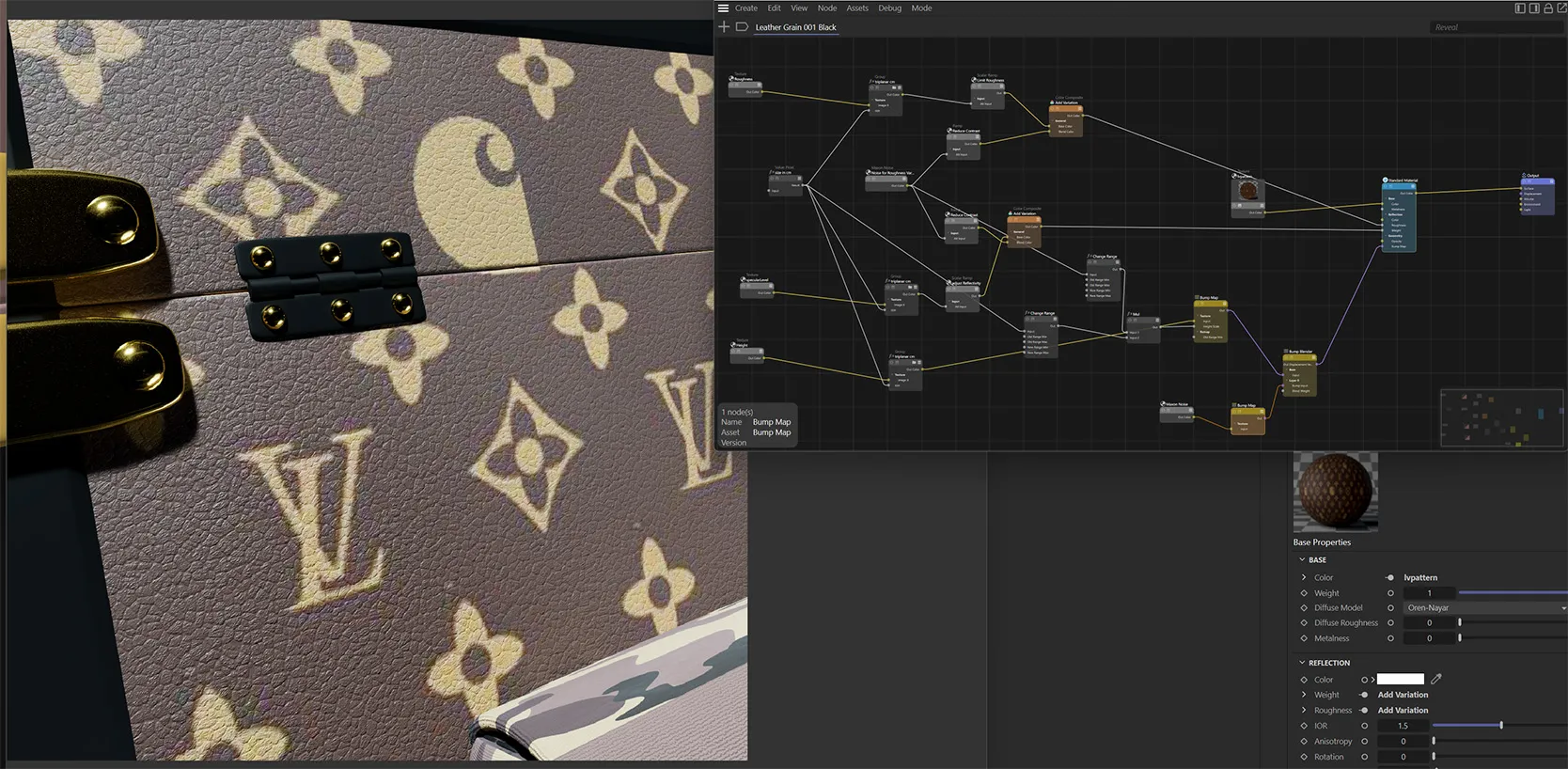Image resolution: width=1568 pixels, height=769 pixels.
Task: Click the white reflection color swatch
Action: coord(1401,679)
